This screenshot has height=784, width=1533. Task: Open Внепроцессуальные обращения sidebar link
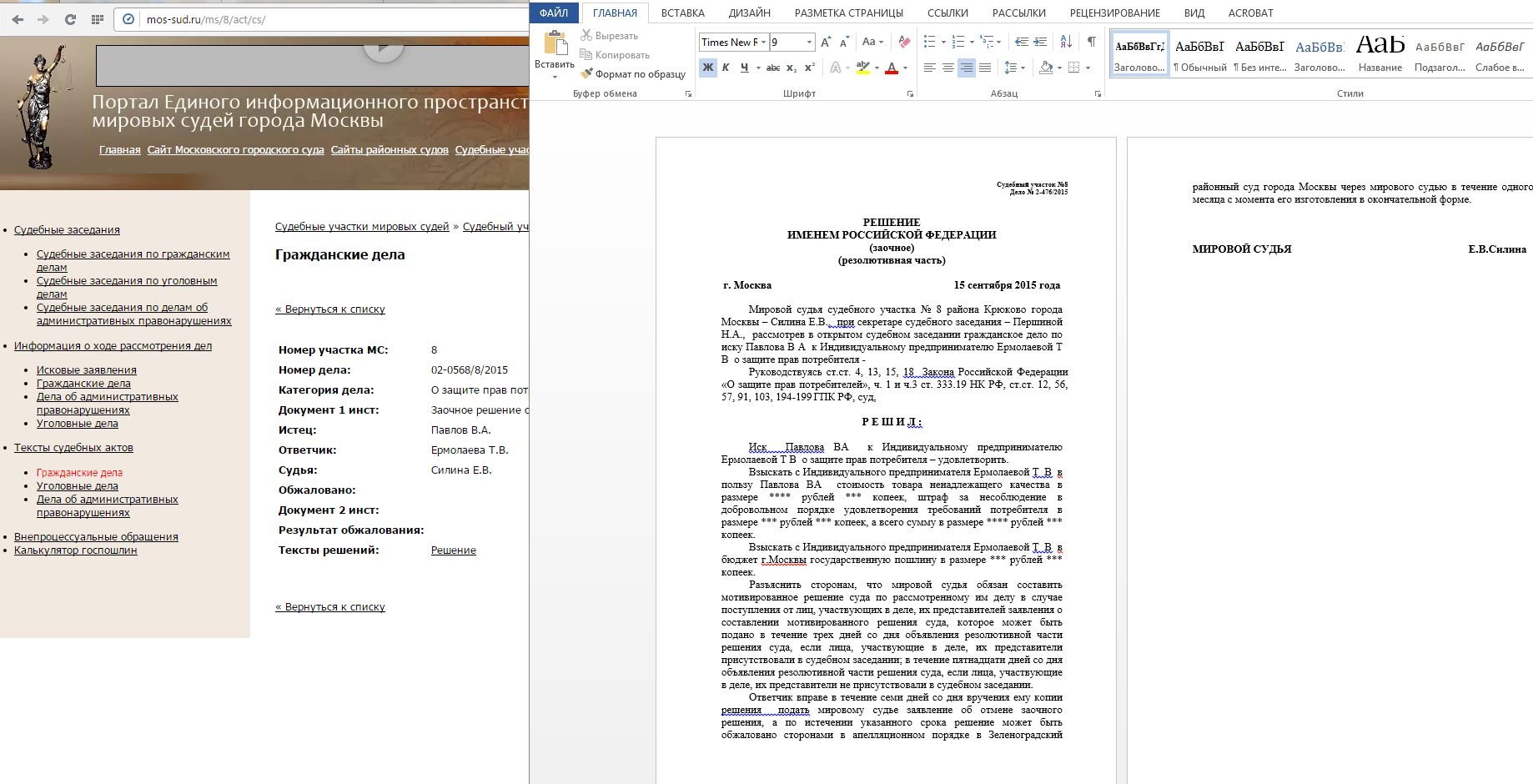click(x=96, y=537)
